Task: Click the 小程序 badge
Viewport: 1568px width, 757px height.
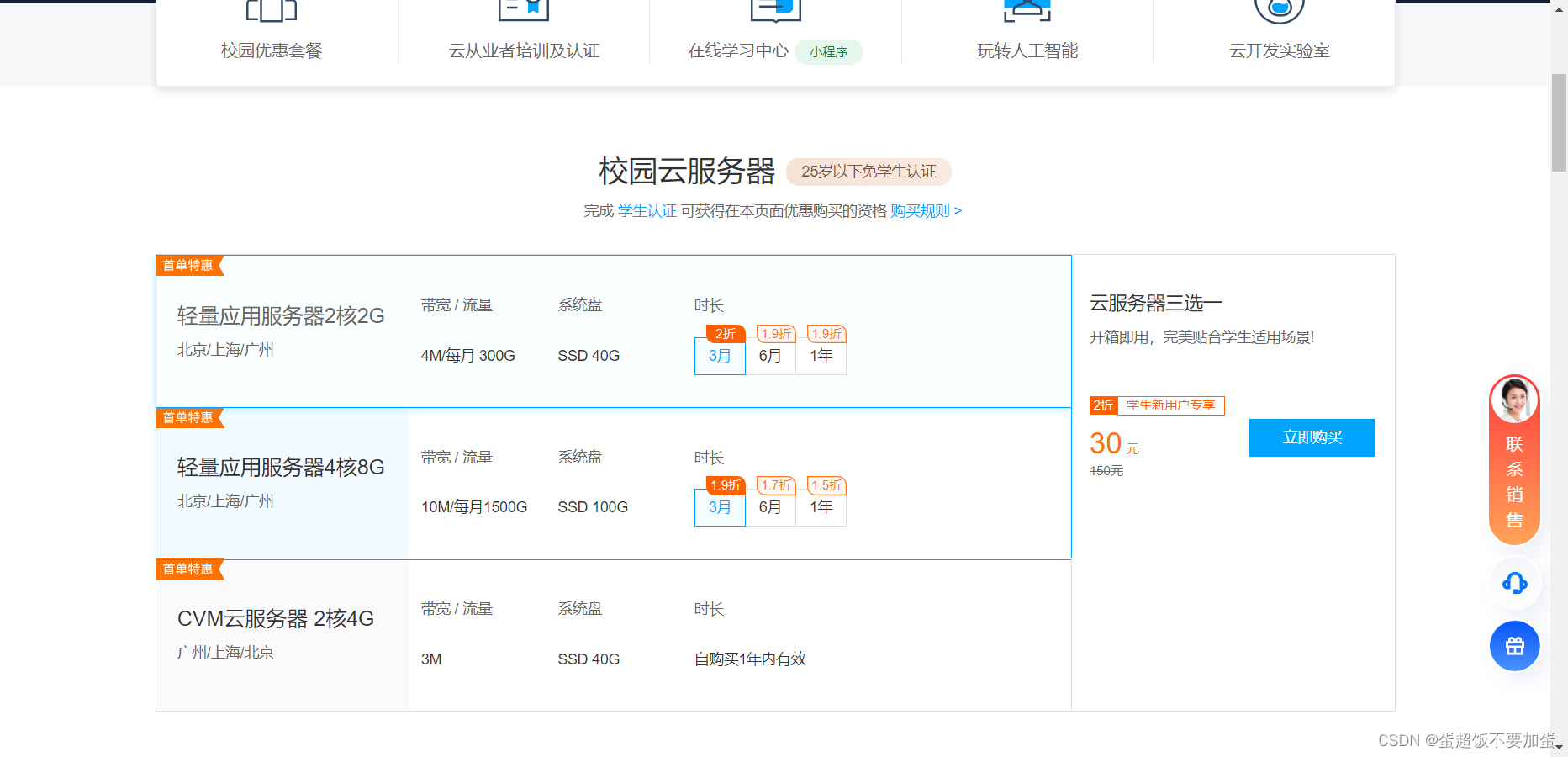Action: [x=829, y=52]
